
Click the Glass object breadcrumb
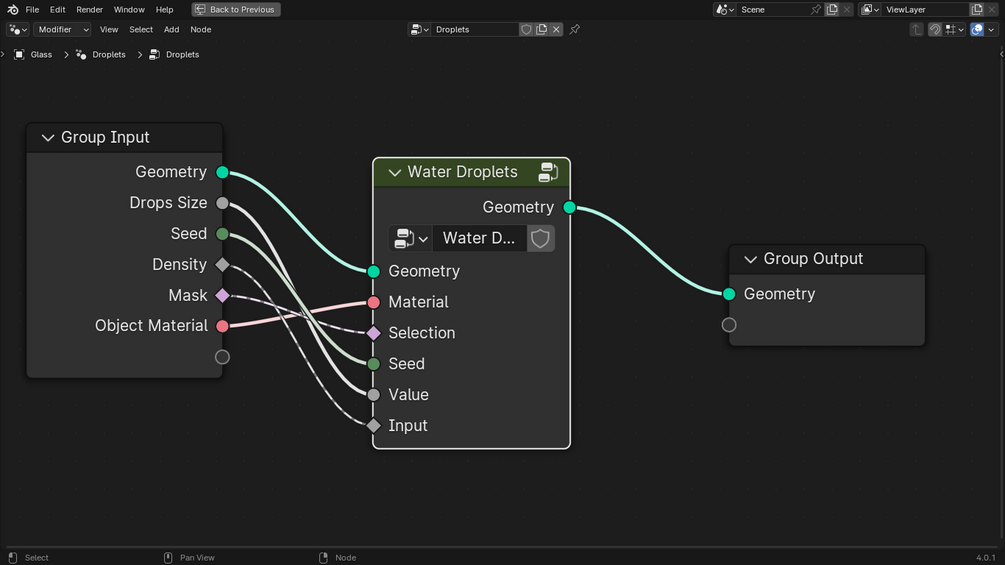[x=41, y=54]
